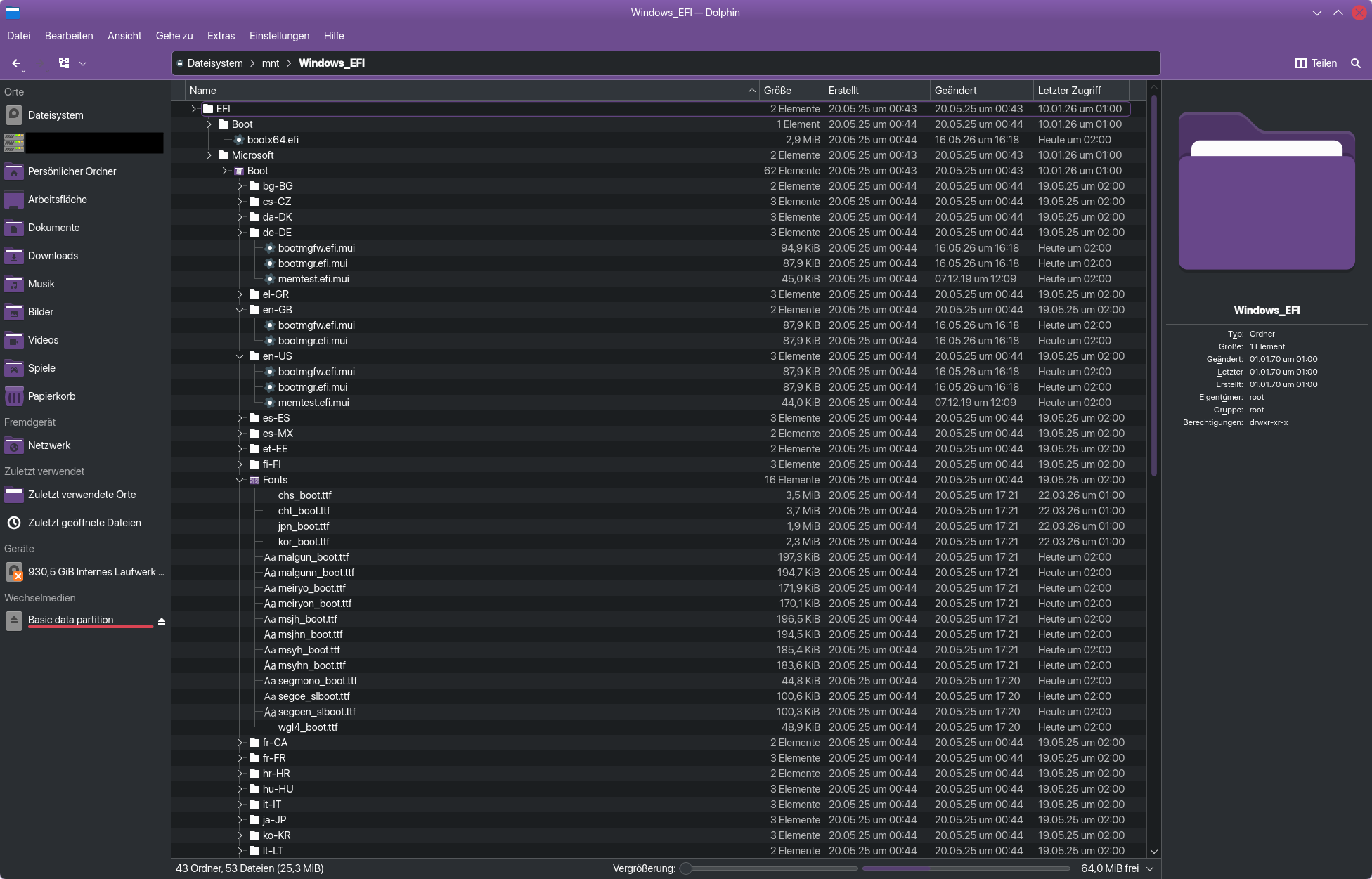Open the Datei menu
The image size is (1372, 879).
pos(19,36)
